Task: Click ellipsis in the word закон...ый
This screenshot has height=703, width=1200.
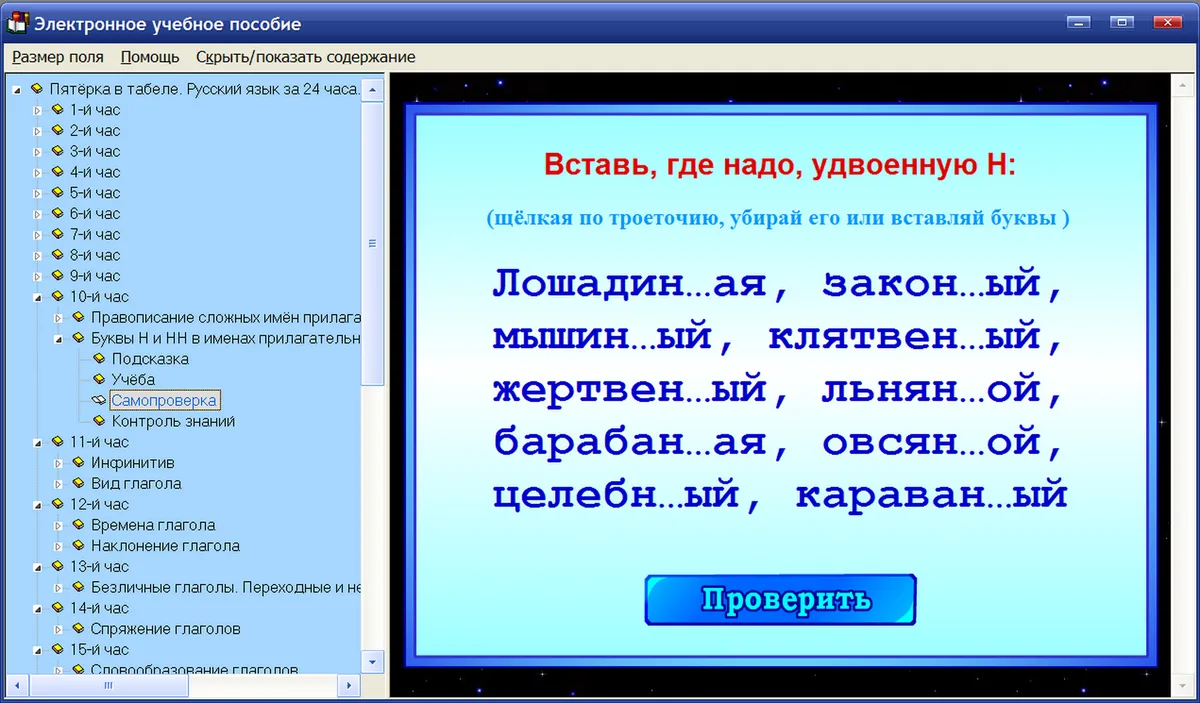Action: 973,294
